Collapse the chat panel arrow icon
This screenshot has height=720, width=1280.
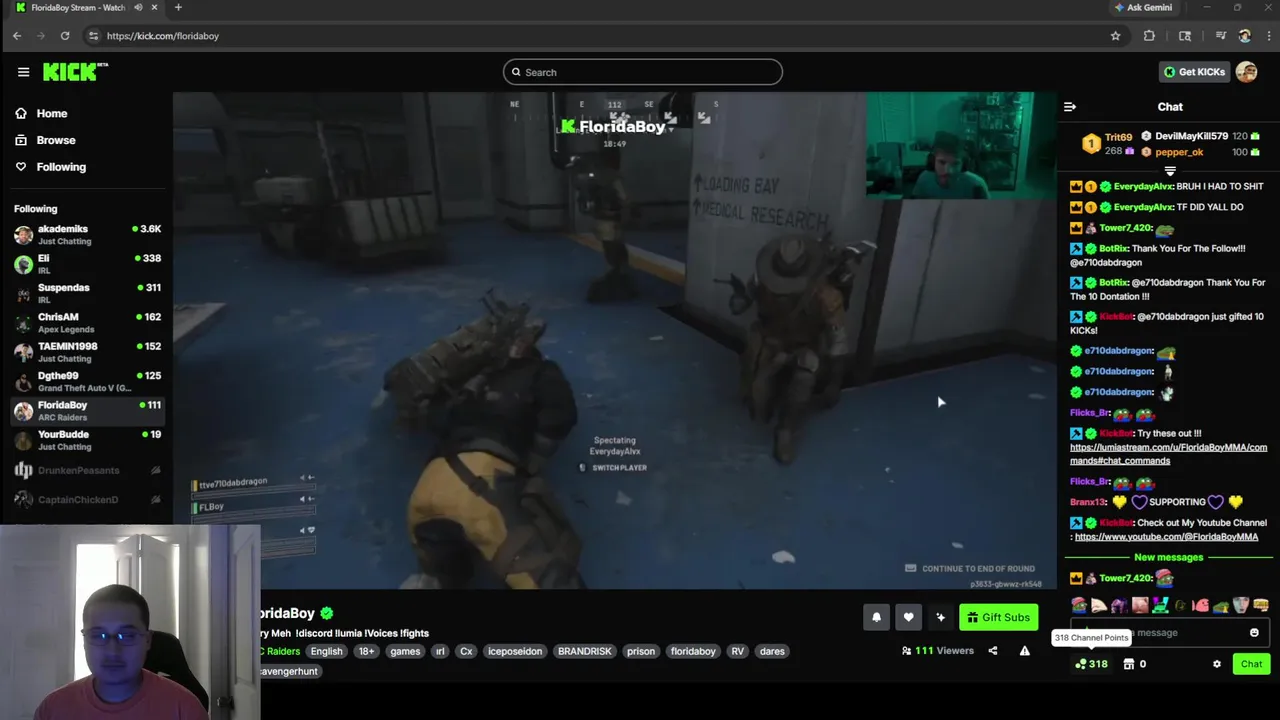[1070, 107]
